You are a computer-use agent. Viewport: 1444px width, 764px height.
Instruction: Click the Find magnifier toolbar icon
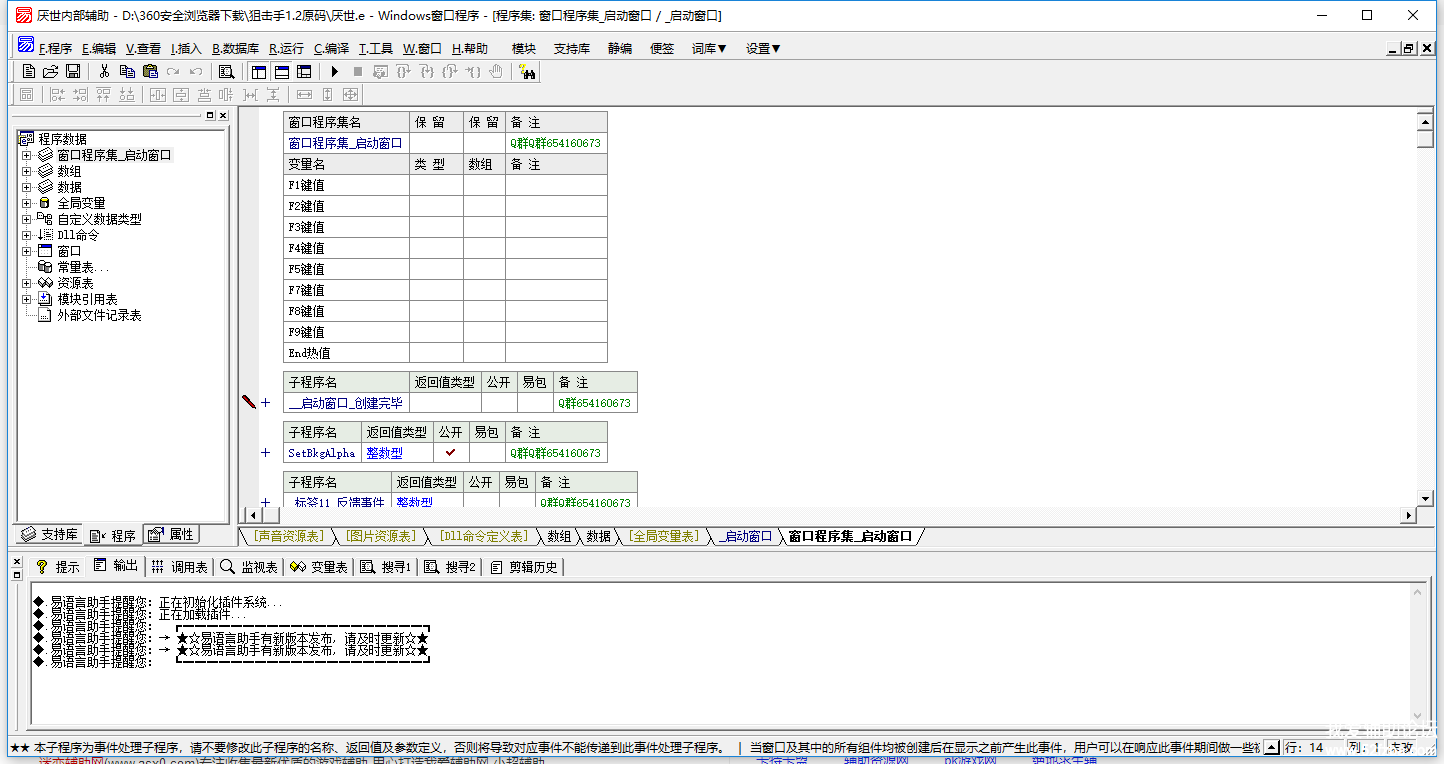(x=227, y=71)
